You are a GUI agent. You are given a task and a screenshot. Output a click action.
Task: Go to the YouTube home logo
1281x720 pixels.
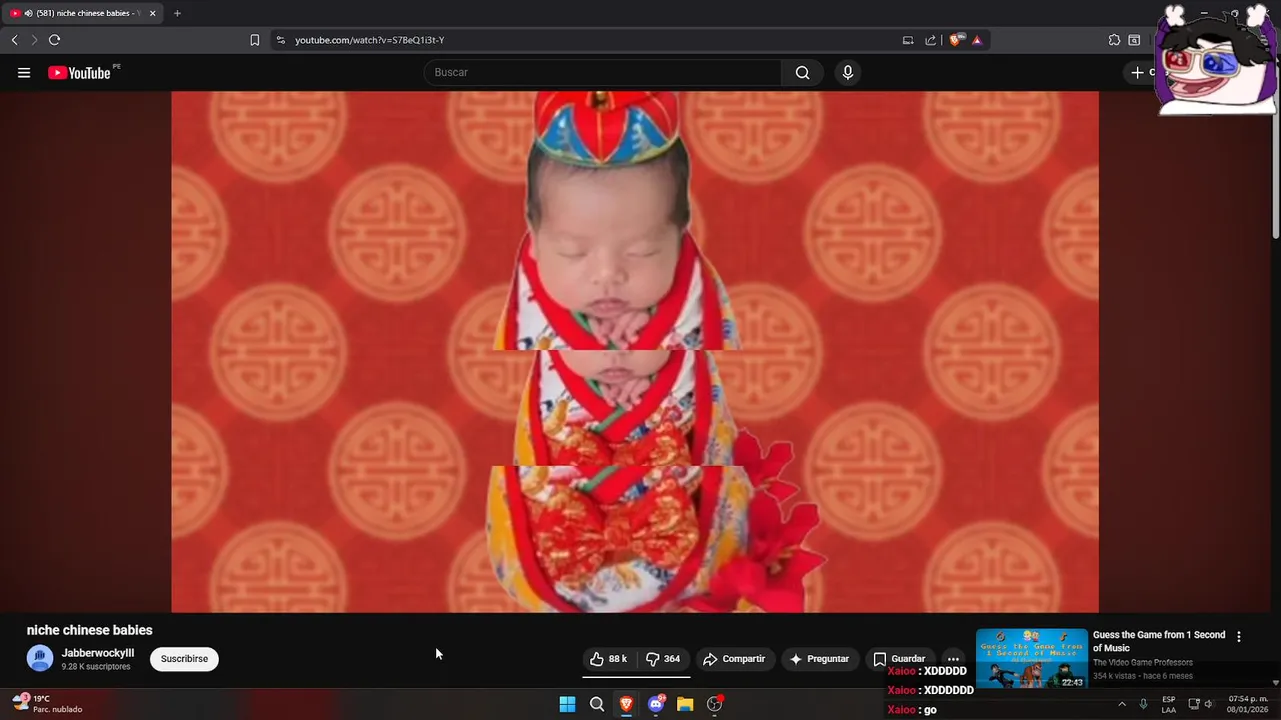79,72
